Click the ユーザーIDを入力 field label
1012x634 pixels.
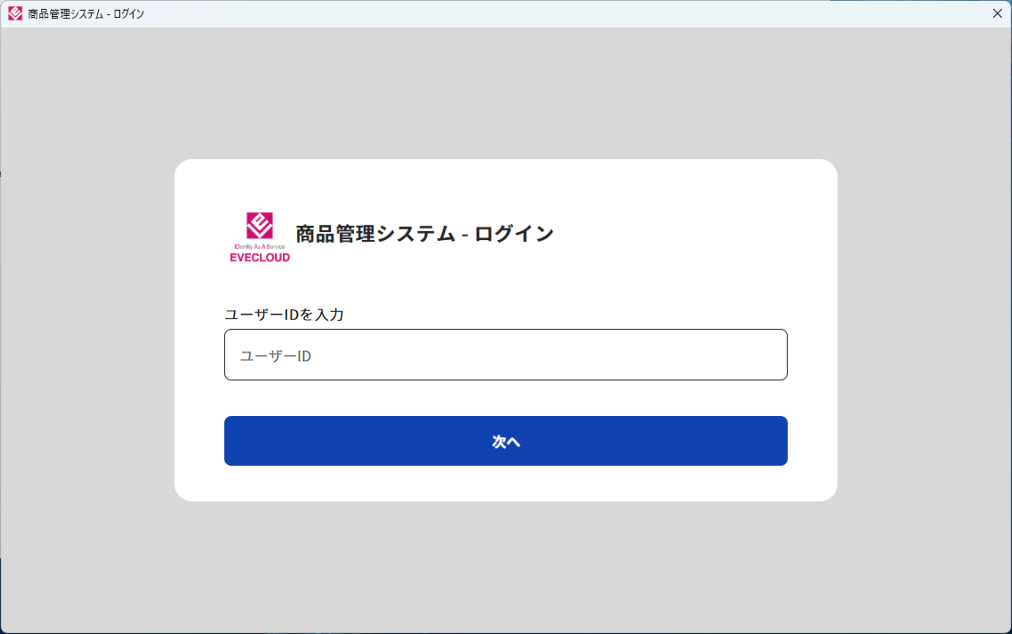coord(284,314)
